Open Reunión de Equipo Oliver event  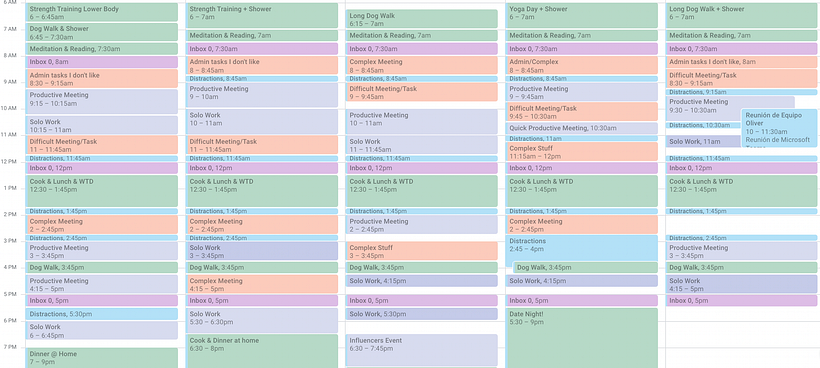tap(779, 128)
